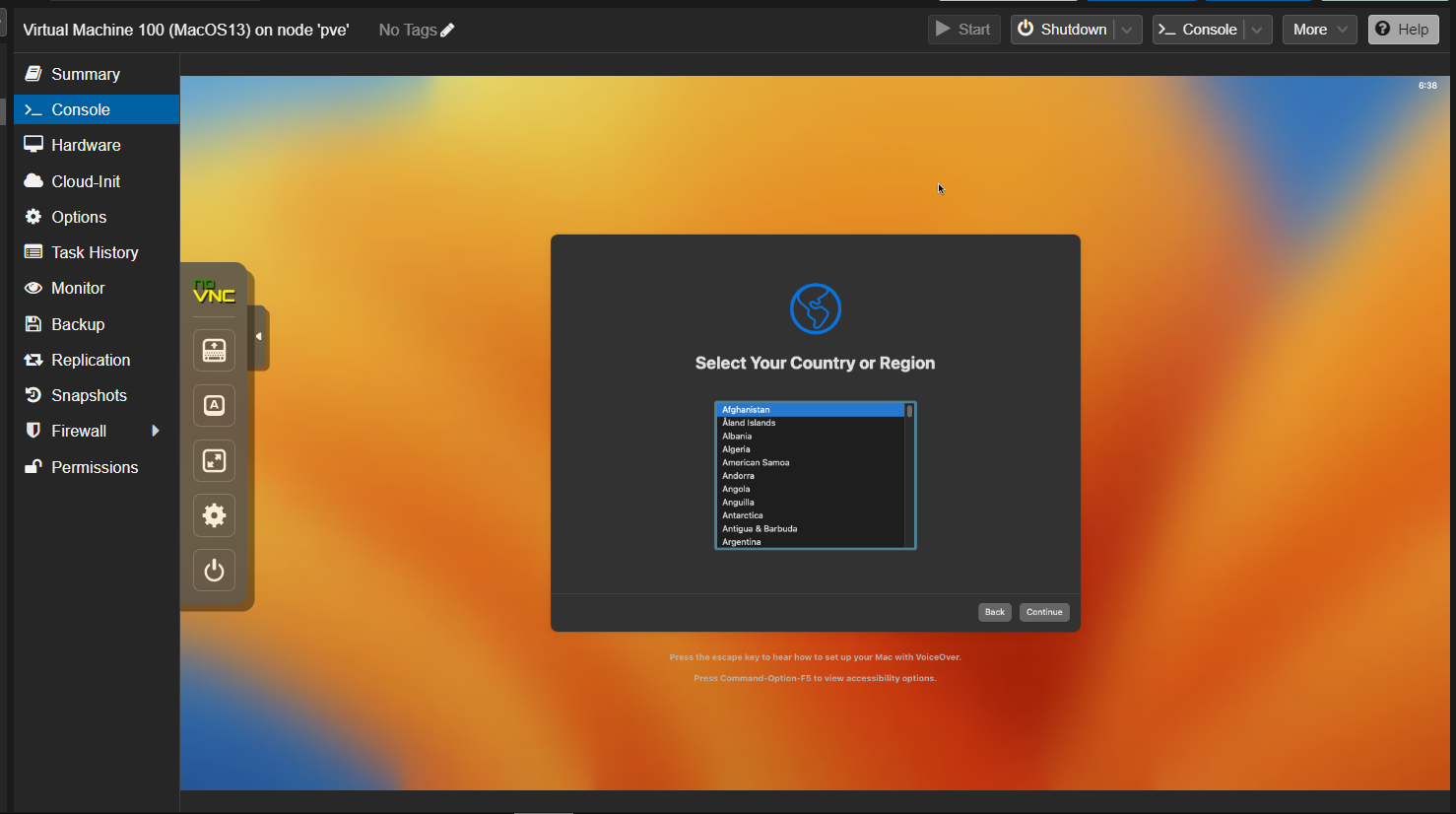Screen dimensions: 1456x814
Task: Switch to the Snapshots view
Action: [x=89, y=395]
